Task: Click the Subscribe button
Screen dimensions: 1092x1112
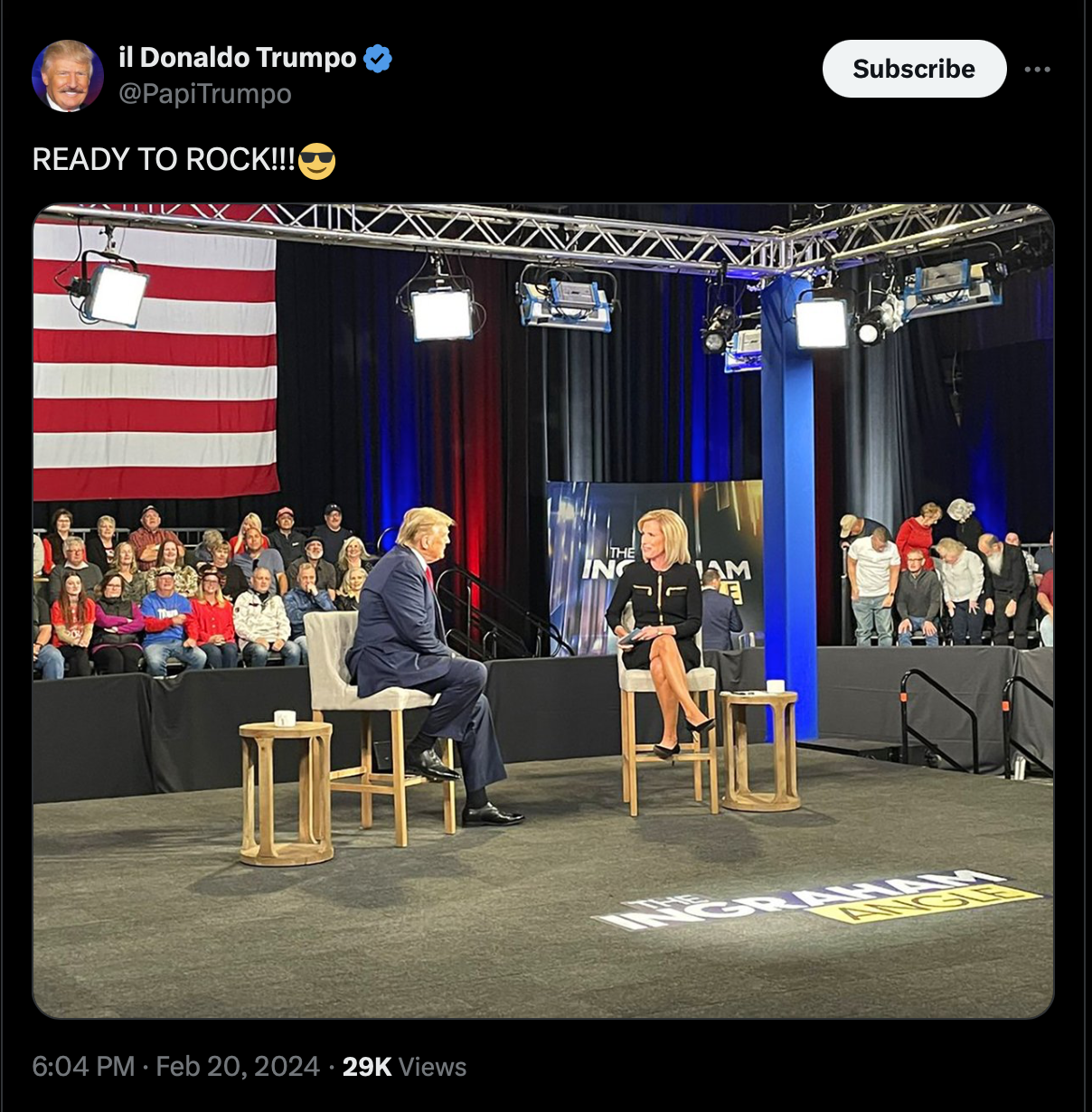Action: [914, 69]
